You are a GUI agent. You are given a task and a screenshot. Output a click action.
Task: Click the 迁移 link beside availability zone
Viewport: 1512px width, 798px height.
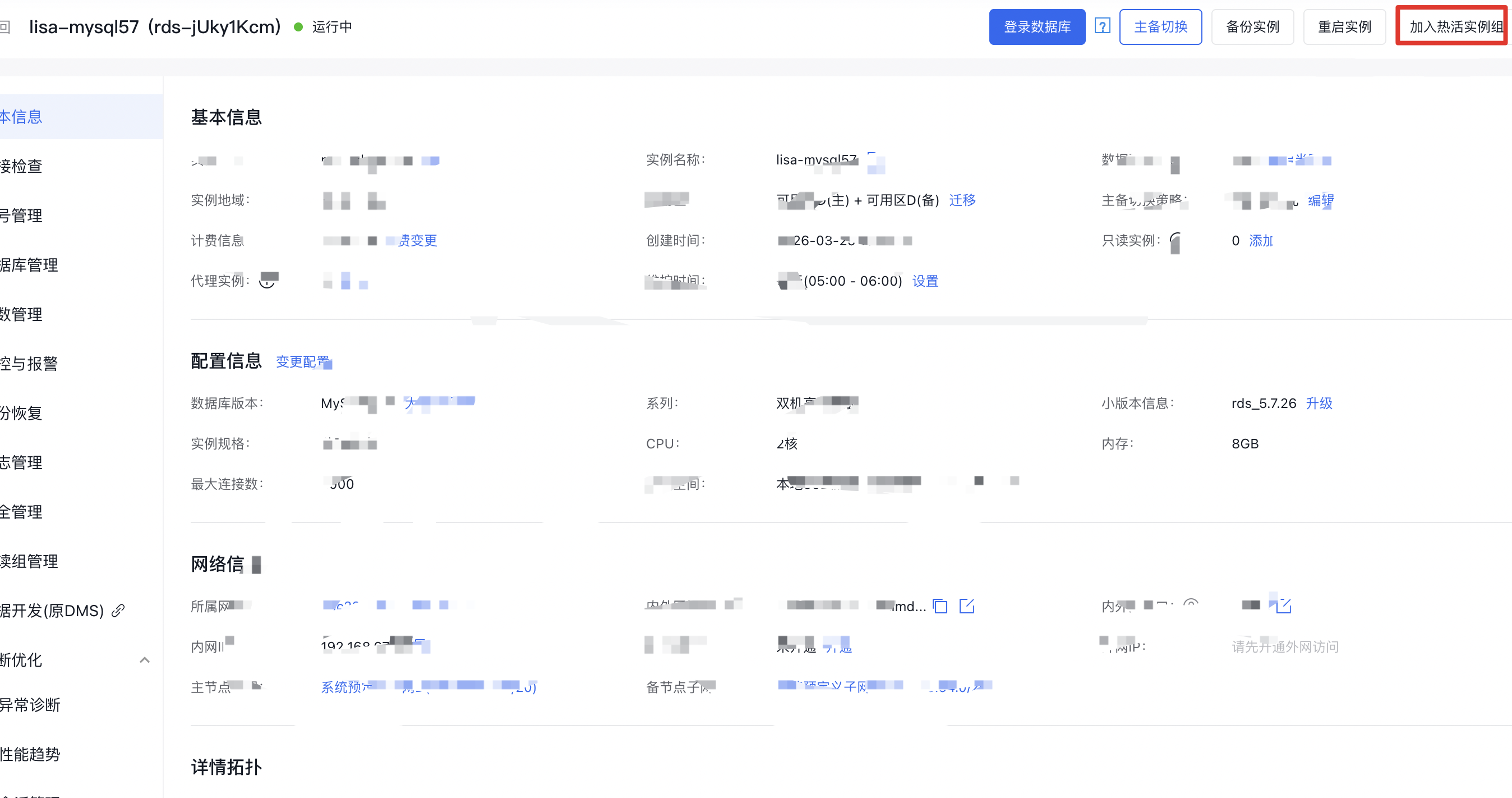point(962,200)
